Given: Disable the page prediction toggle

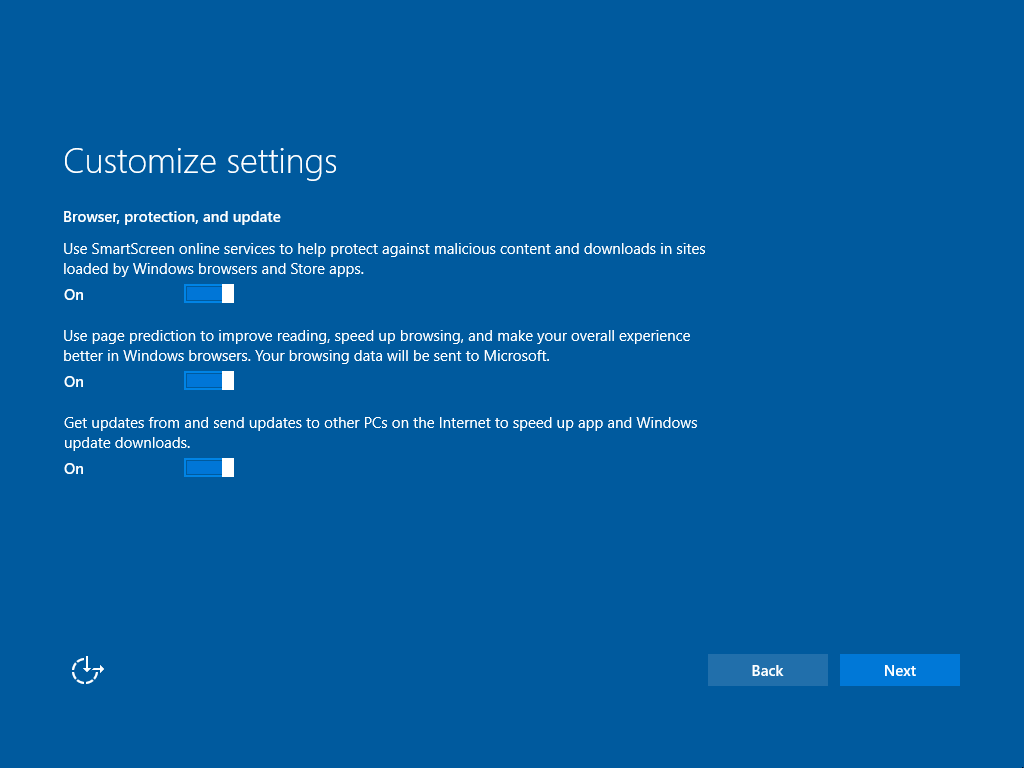Looking at the screenshot, I should [x=209, y=381].
